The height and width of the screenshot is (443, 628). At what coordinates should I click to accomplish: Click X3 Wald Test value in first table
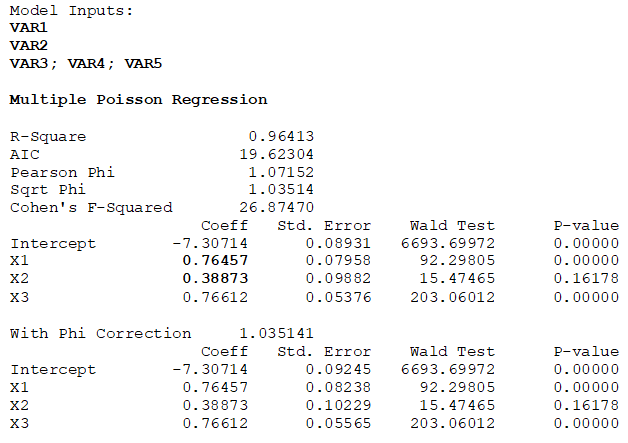click(453, 297)
